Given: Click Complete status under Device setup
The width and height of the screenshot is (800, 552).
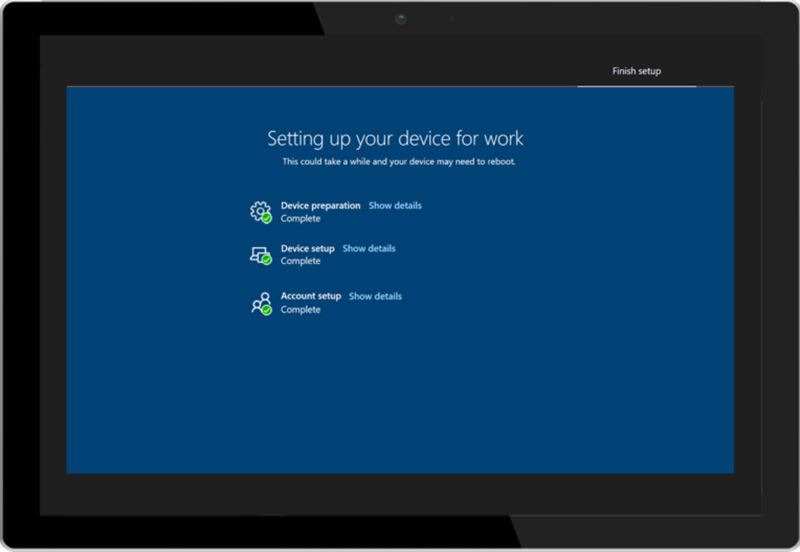Looking at the screenshot, I should tap(301, 261).
